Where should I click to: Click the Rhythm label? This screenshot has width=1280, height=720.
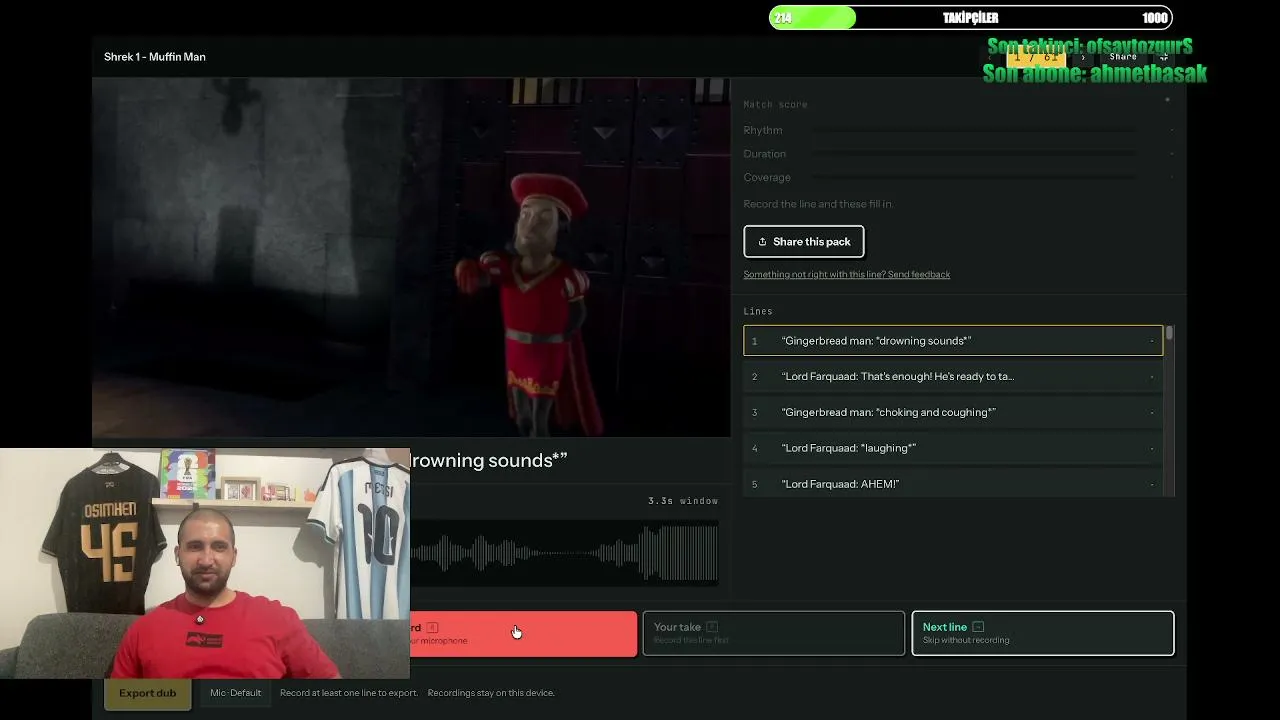[763, 130]
